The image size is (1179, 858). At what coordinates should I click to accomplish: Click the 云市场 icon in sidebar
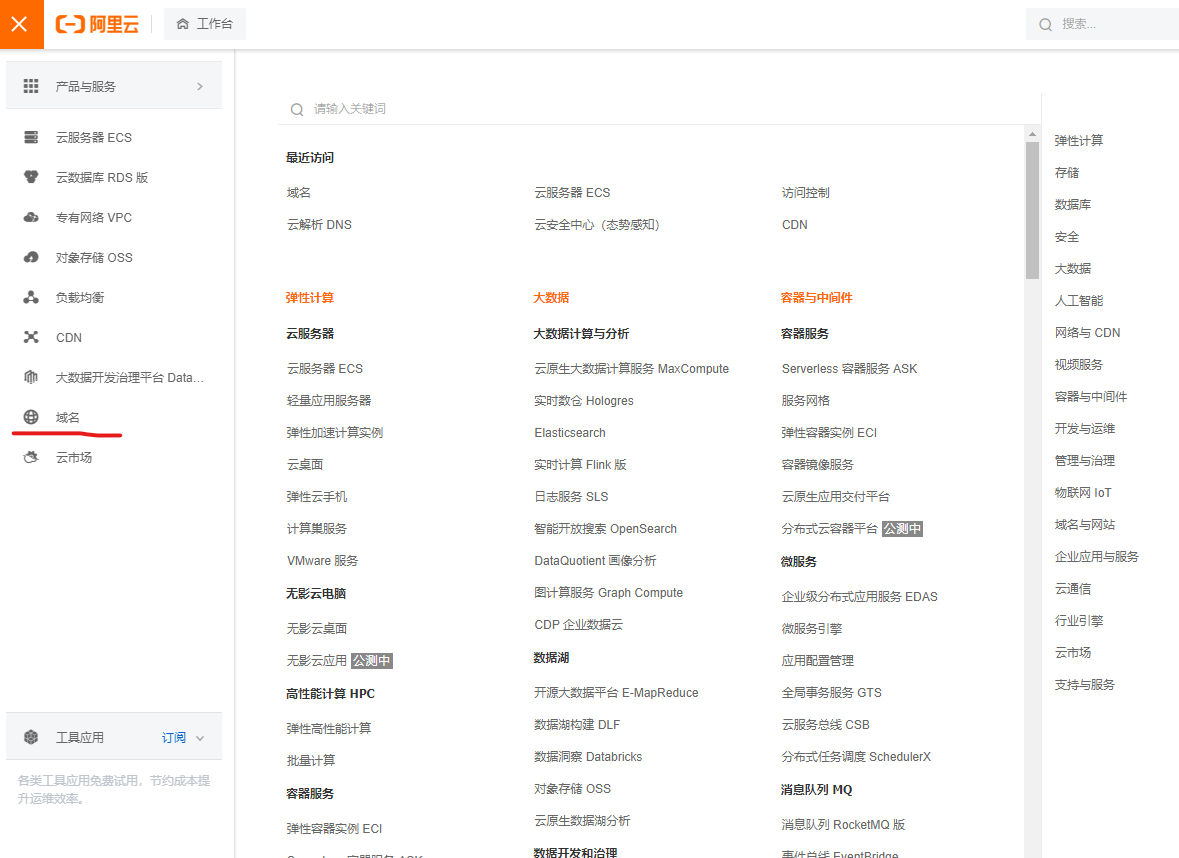31,457
